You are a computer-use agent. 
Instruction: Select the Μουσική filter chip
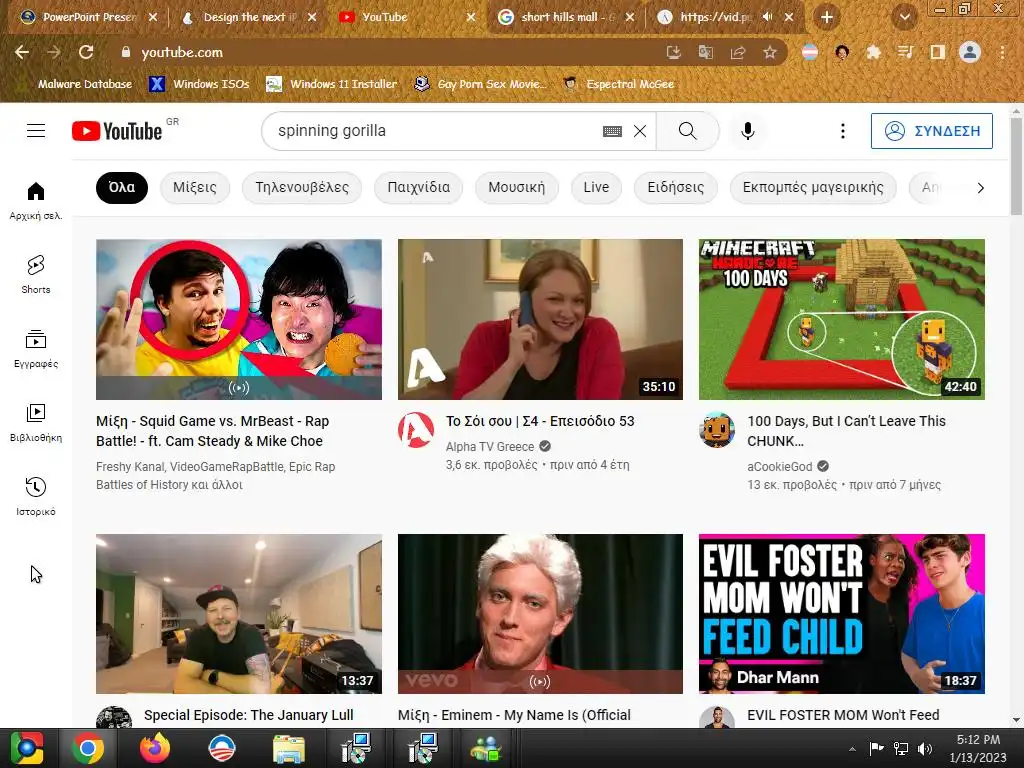point(517,187)
